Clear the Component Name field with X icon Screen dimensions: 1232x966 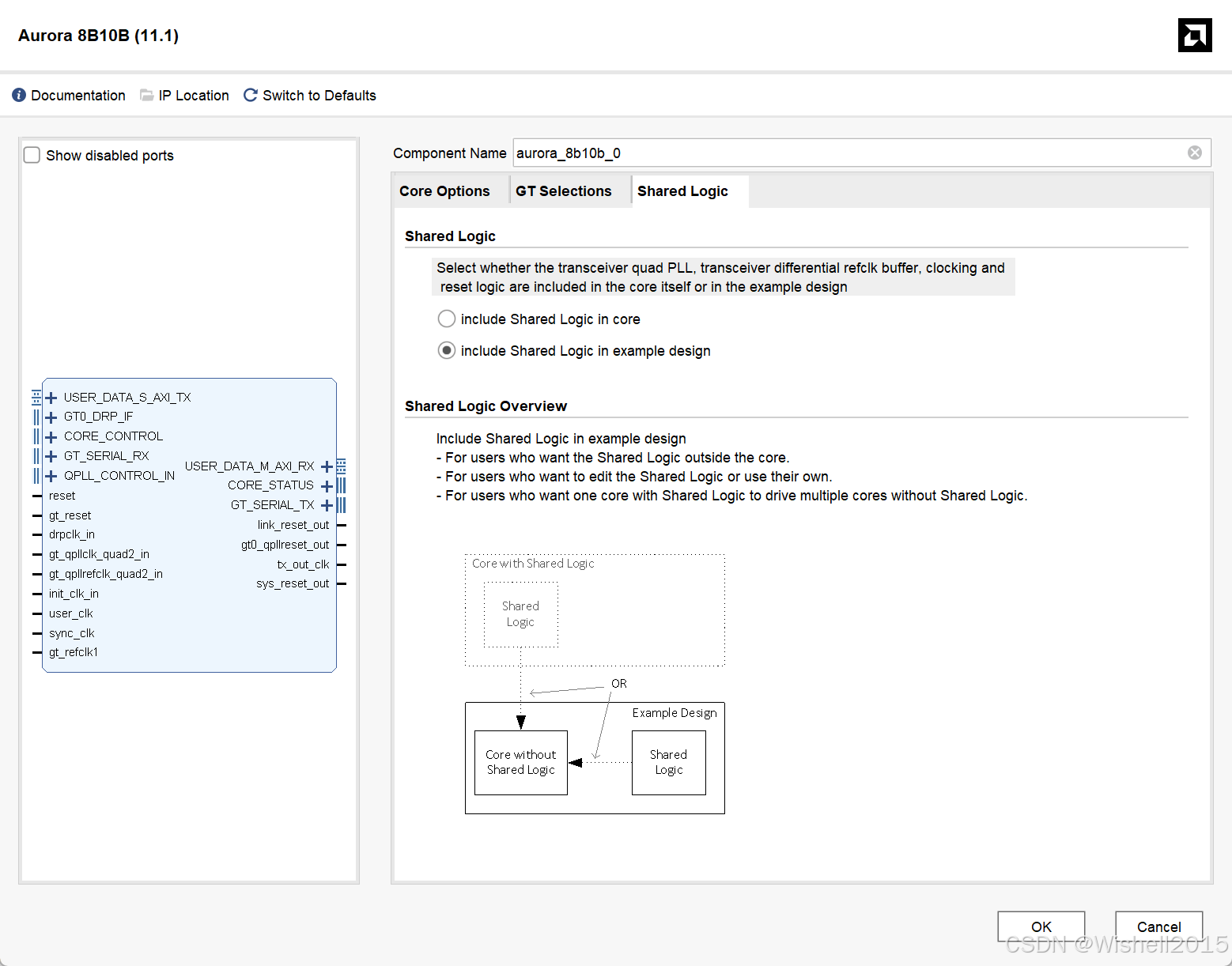[1195, 153]
